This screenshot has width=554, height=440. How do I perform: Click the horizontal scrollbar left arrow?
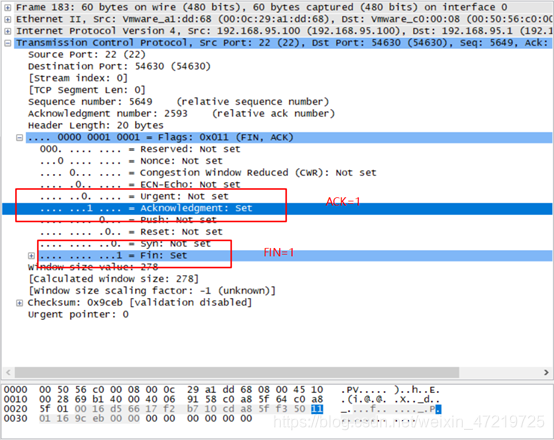[8, 372]
